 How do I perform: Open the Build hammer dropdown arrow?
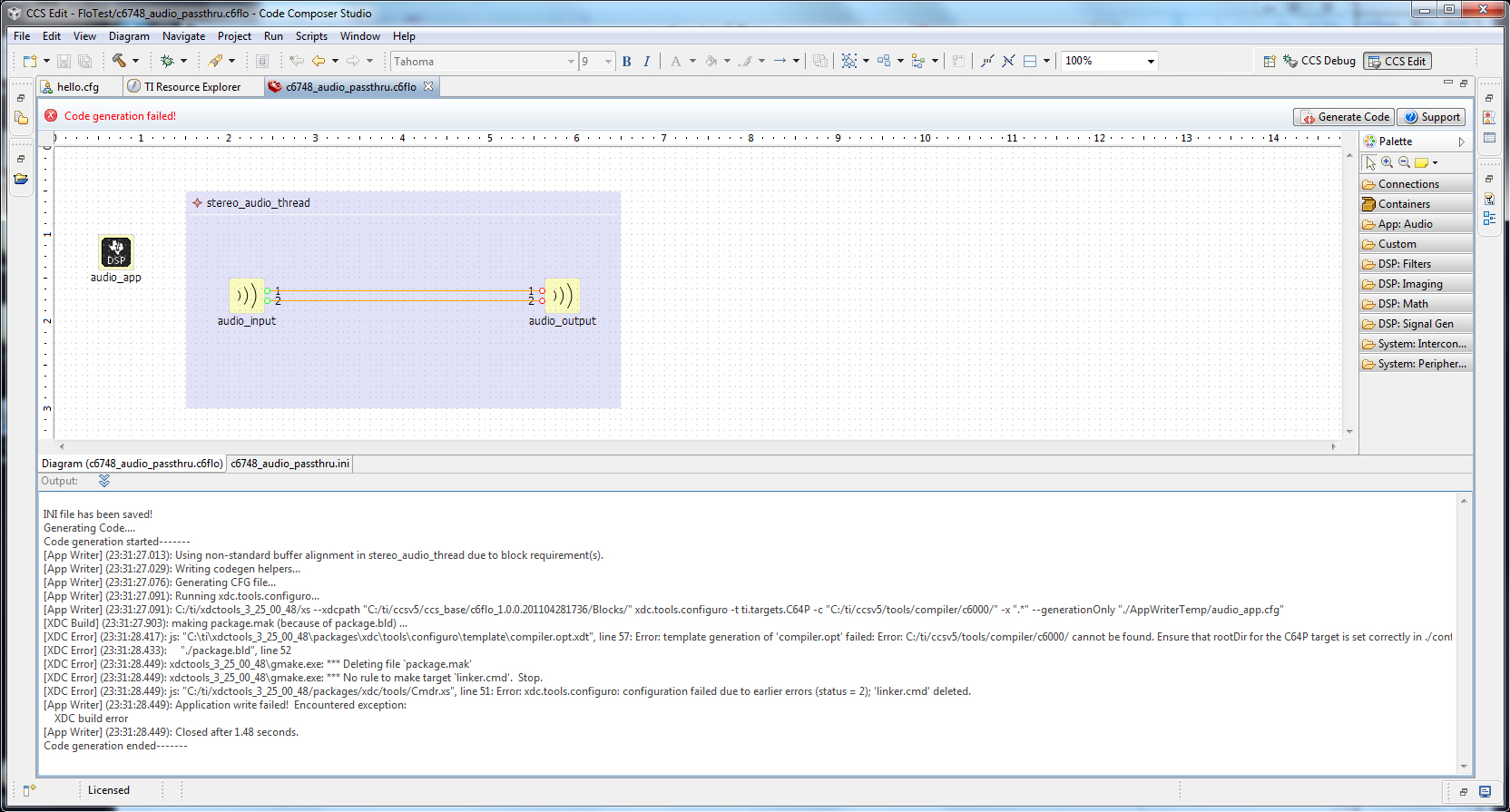pyautogui.click(x=136, y=61)
